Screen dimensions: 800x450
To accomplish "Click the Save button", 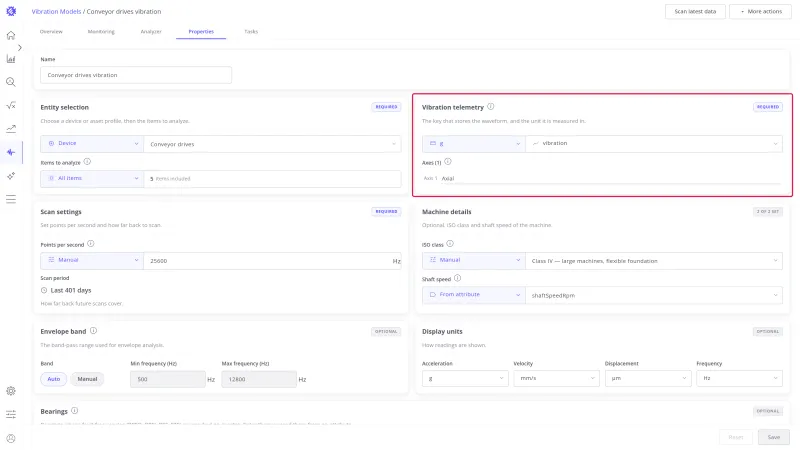I will click(774, 437).
